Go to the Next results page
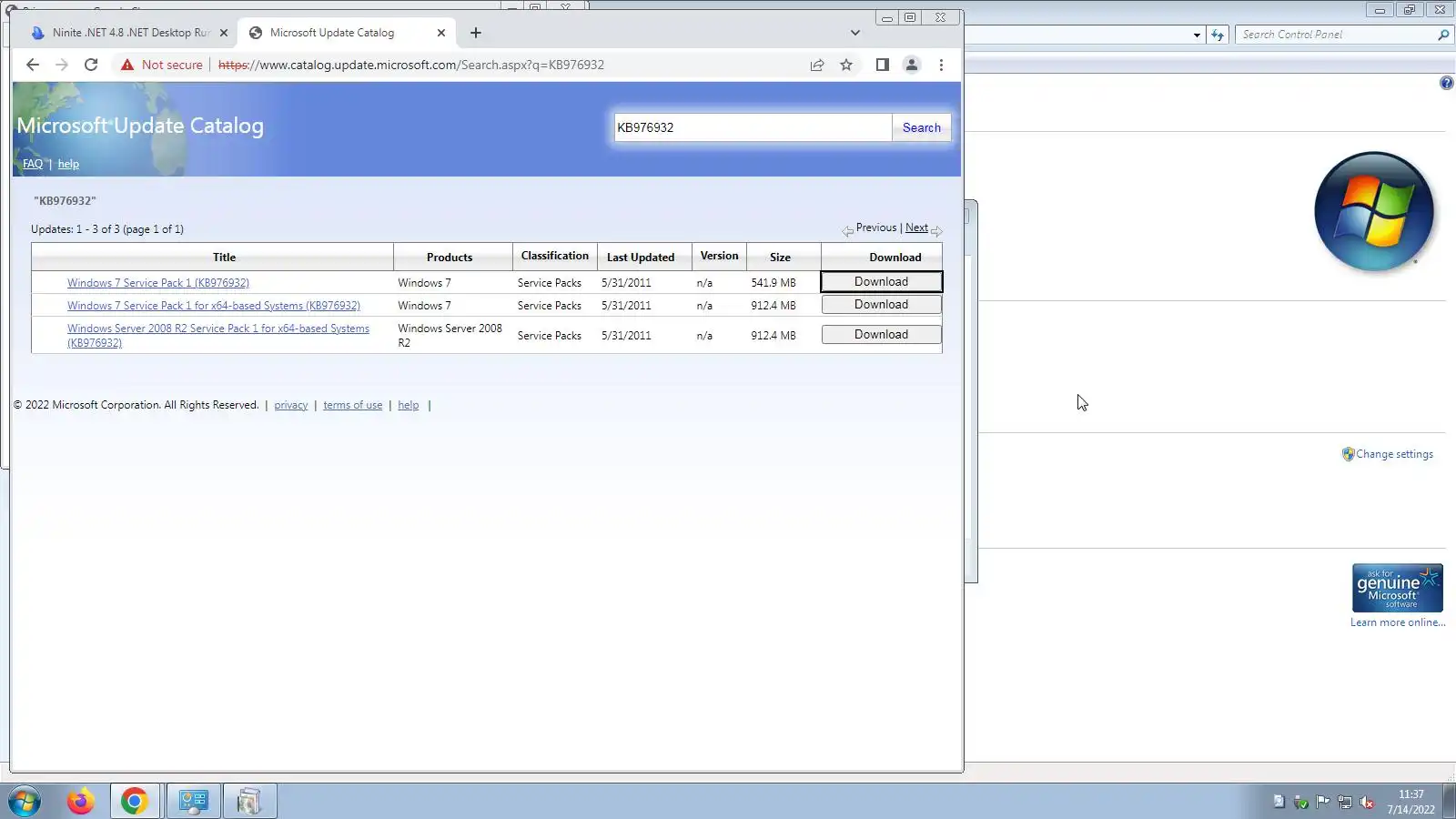 pyautogui.click(x=916, y=227)
